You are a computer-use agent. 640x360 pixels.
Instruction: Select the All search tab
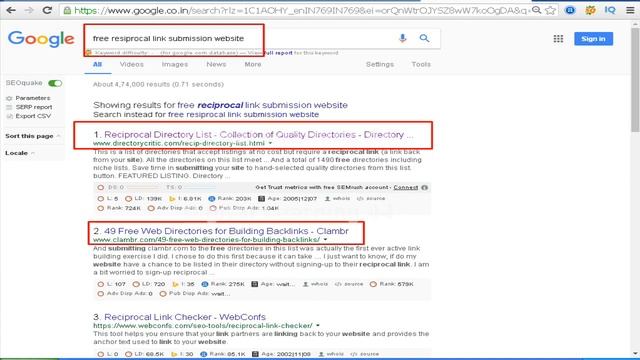pos(97,64)
